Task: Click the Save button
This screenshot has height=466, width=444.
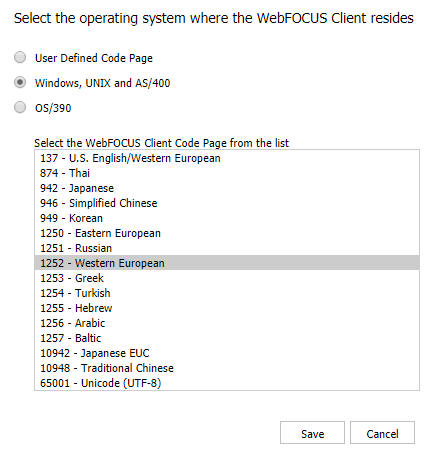Action: pos(312,433)
